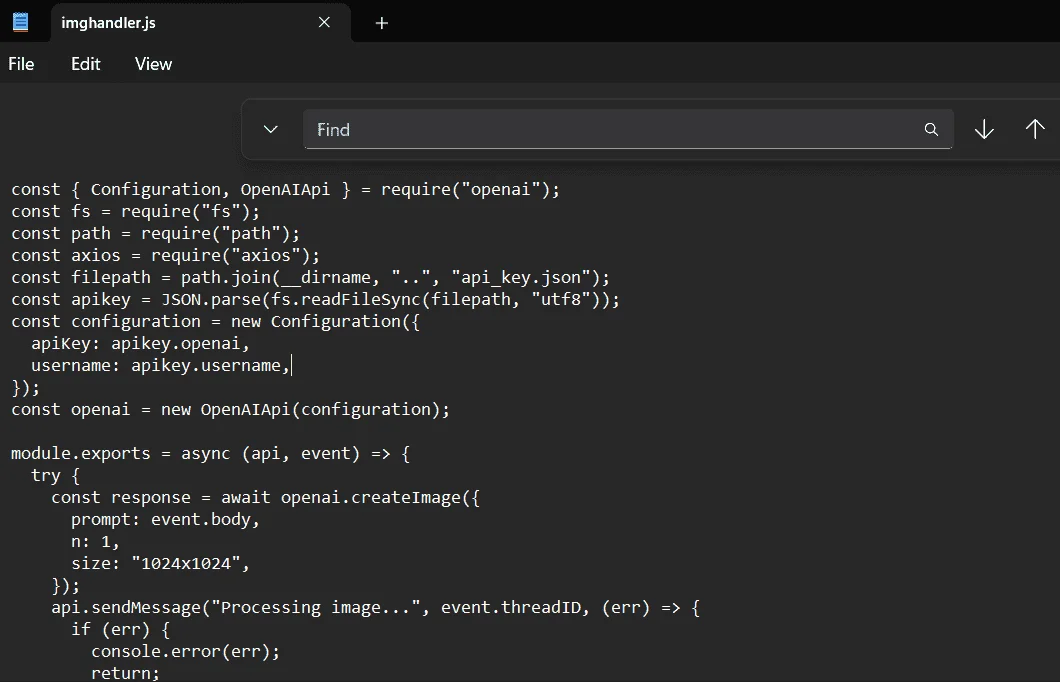Click 'openai.createImage({' text
This screenshot has height=682, width=1060.
point(380,497)
